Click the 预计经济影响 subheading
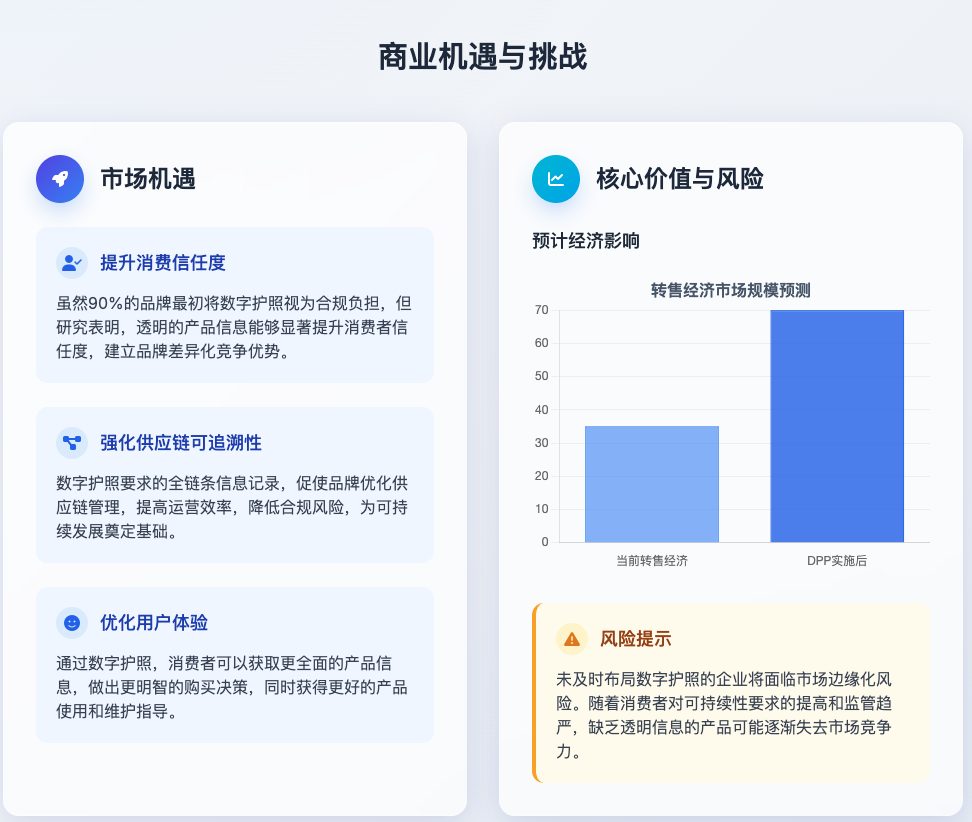This screenshot has width=972, height=822. (586, 241)
